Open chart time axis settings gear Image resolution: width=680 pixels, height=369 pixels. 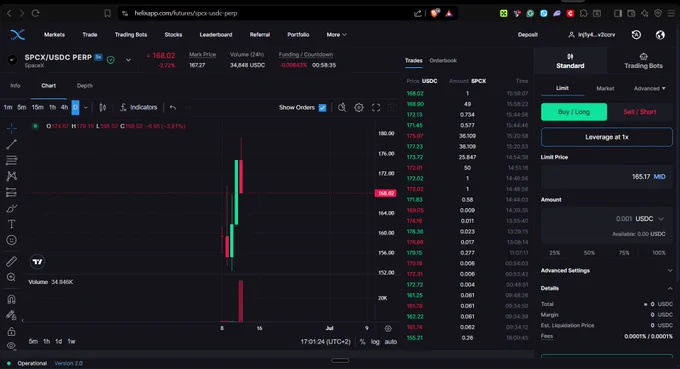click(x=388, y=329)
